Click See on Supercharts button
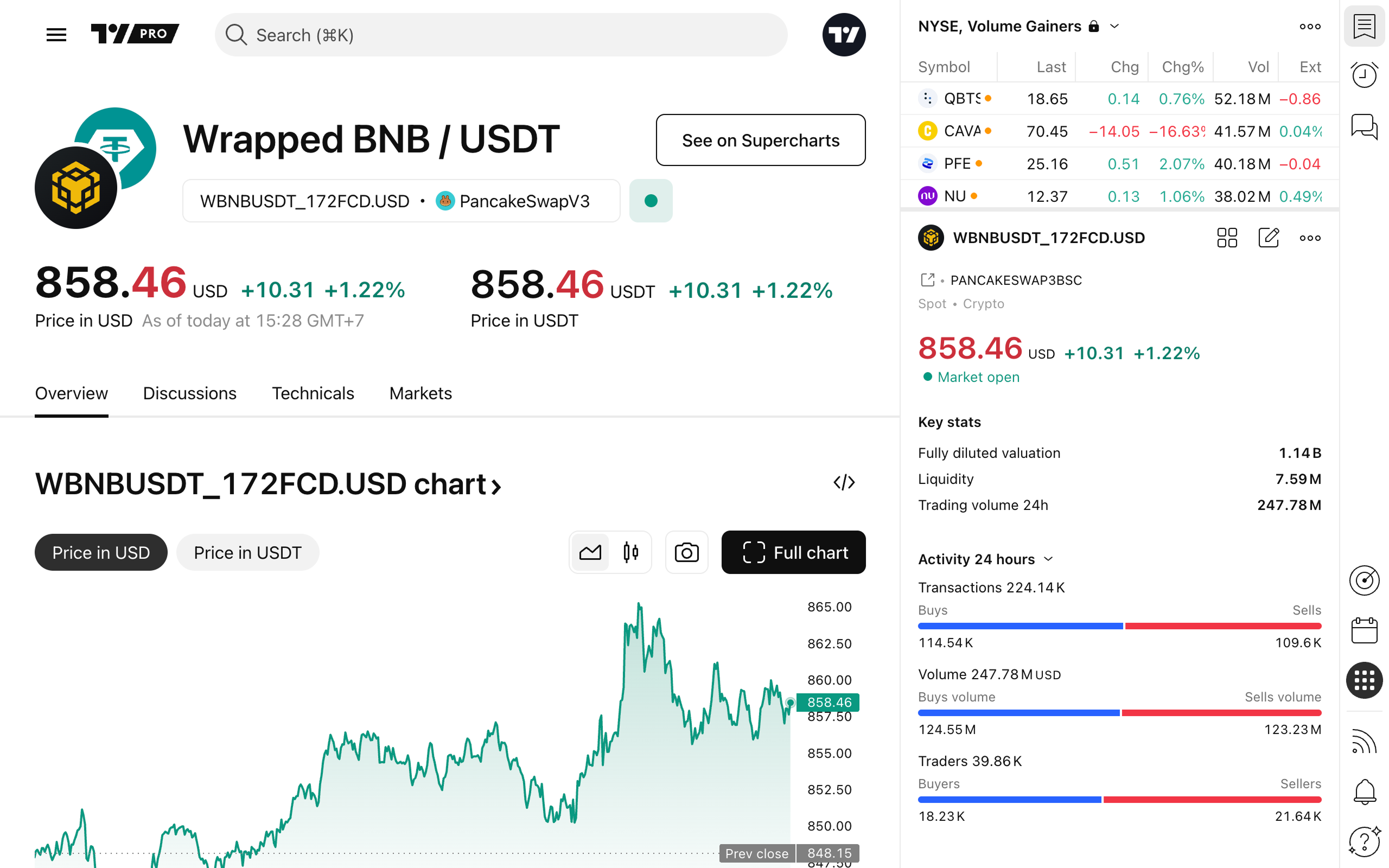 click(760, 140)
